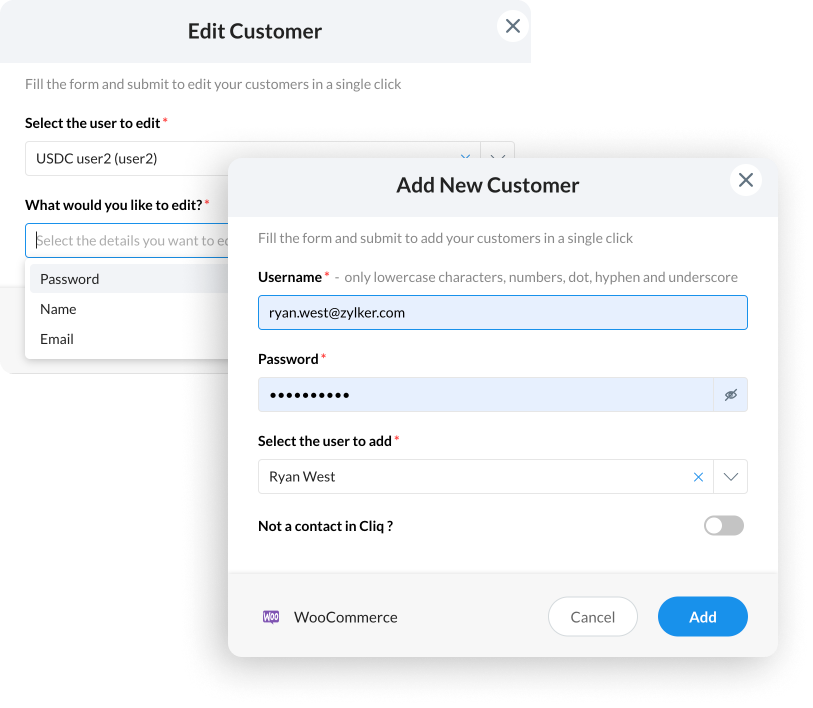Click the USDC user2 (user2) selected value
The width and height of the screenshot is (813, 708).
tap(97, 158)
